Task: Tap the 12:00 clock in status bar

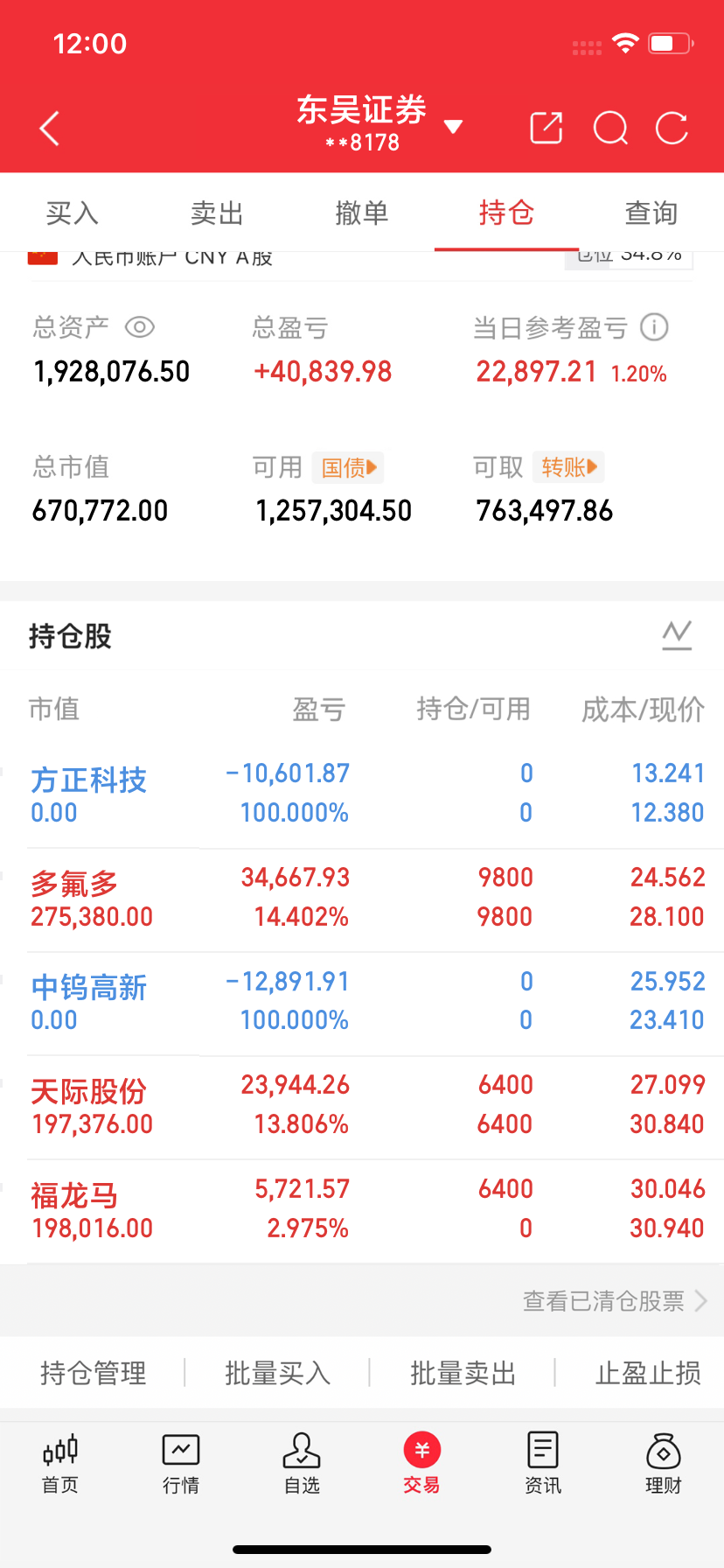Action: (x=90, y=44)
